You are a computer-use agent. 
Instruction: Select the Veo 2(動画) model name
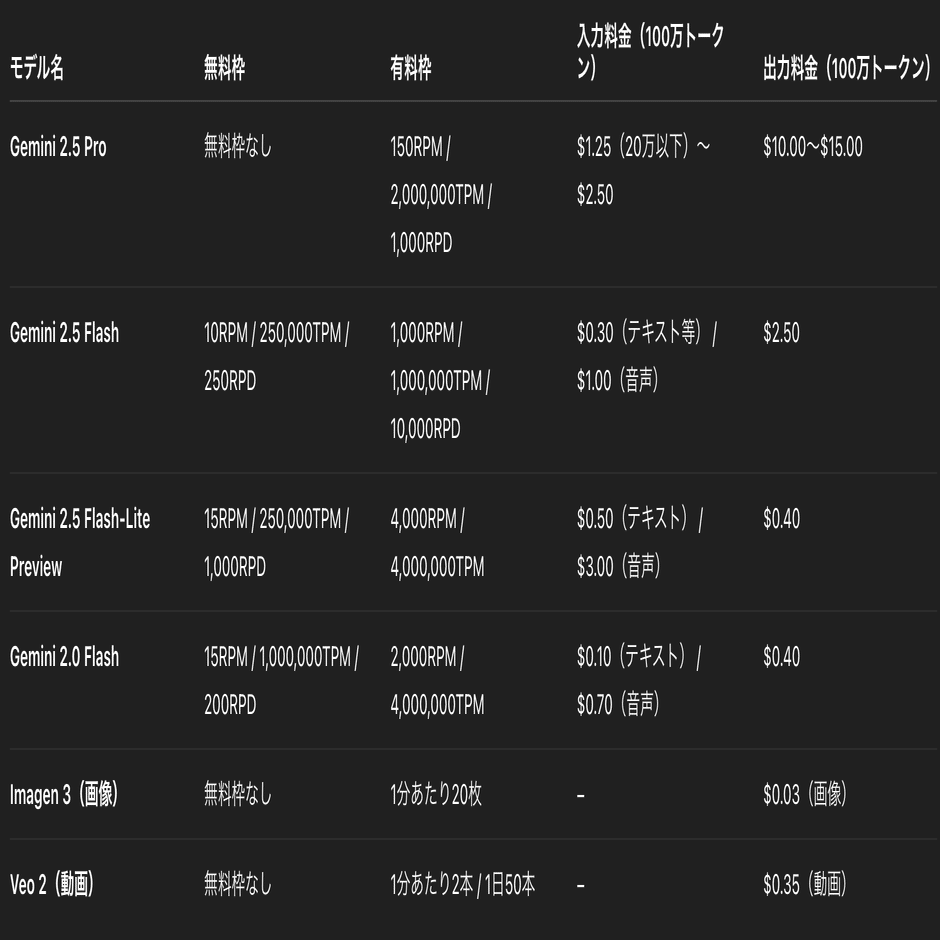click(x=52, y=884)
